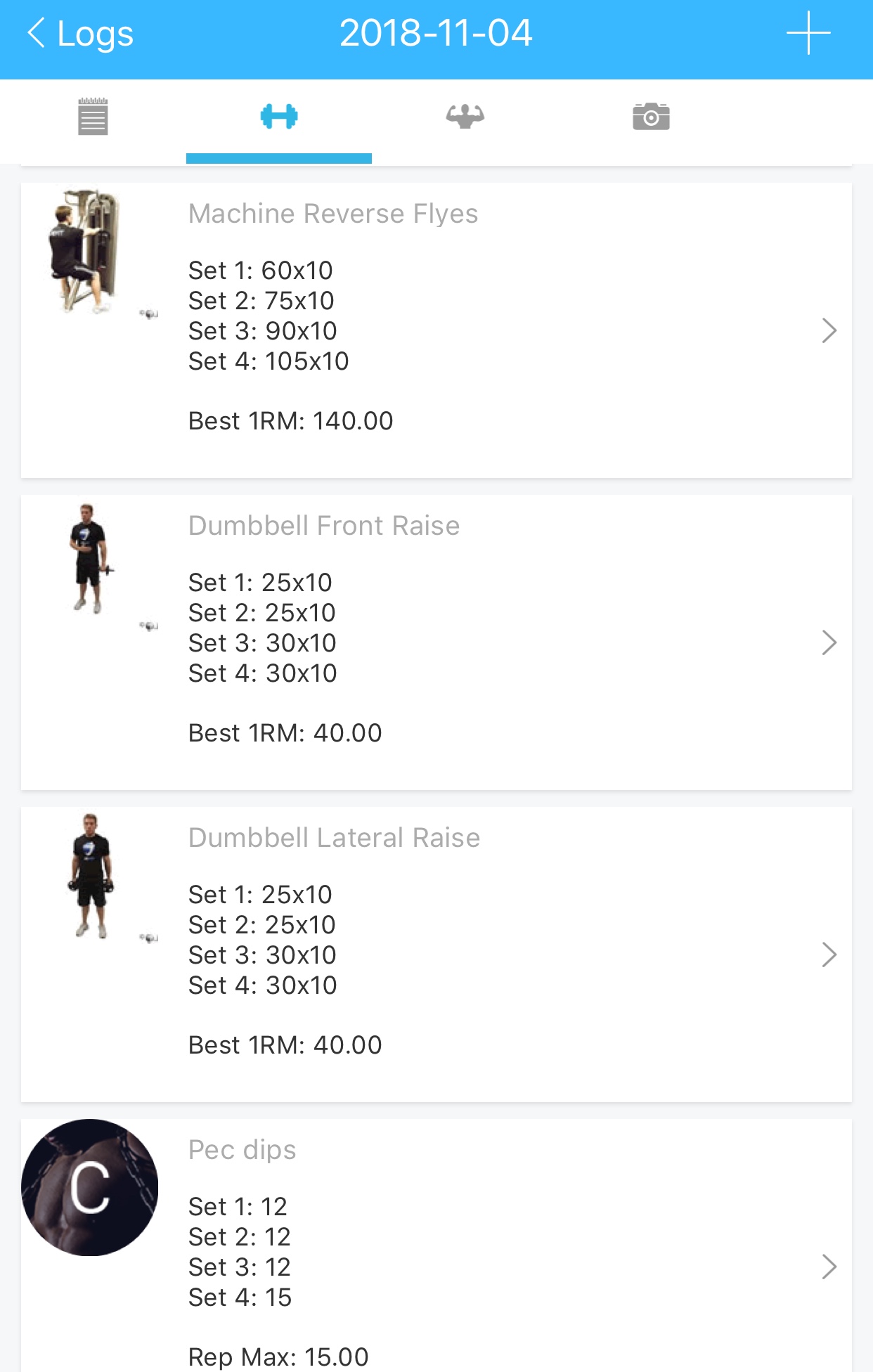
Task: Tap small icon beside Front Raise thumbnail
Action: click(x=148, y=626)
